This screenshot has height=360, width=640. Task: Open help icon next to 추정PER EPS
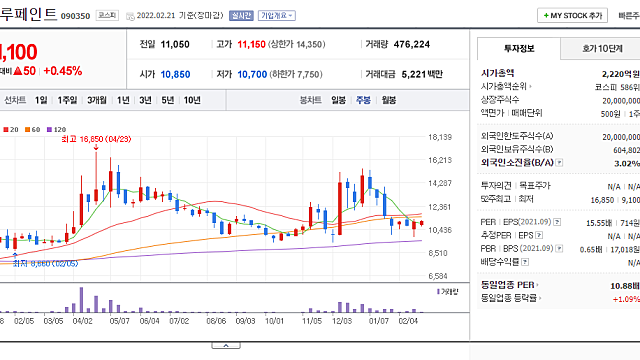pos(539,235)
